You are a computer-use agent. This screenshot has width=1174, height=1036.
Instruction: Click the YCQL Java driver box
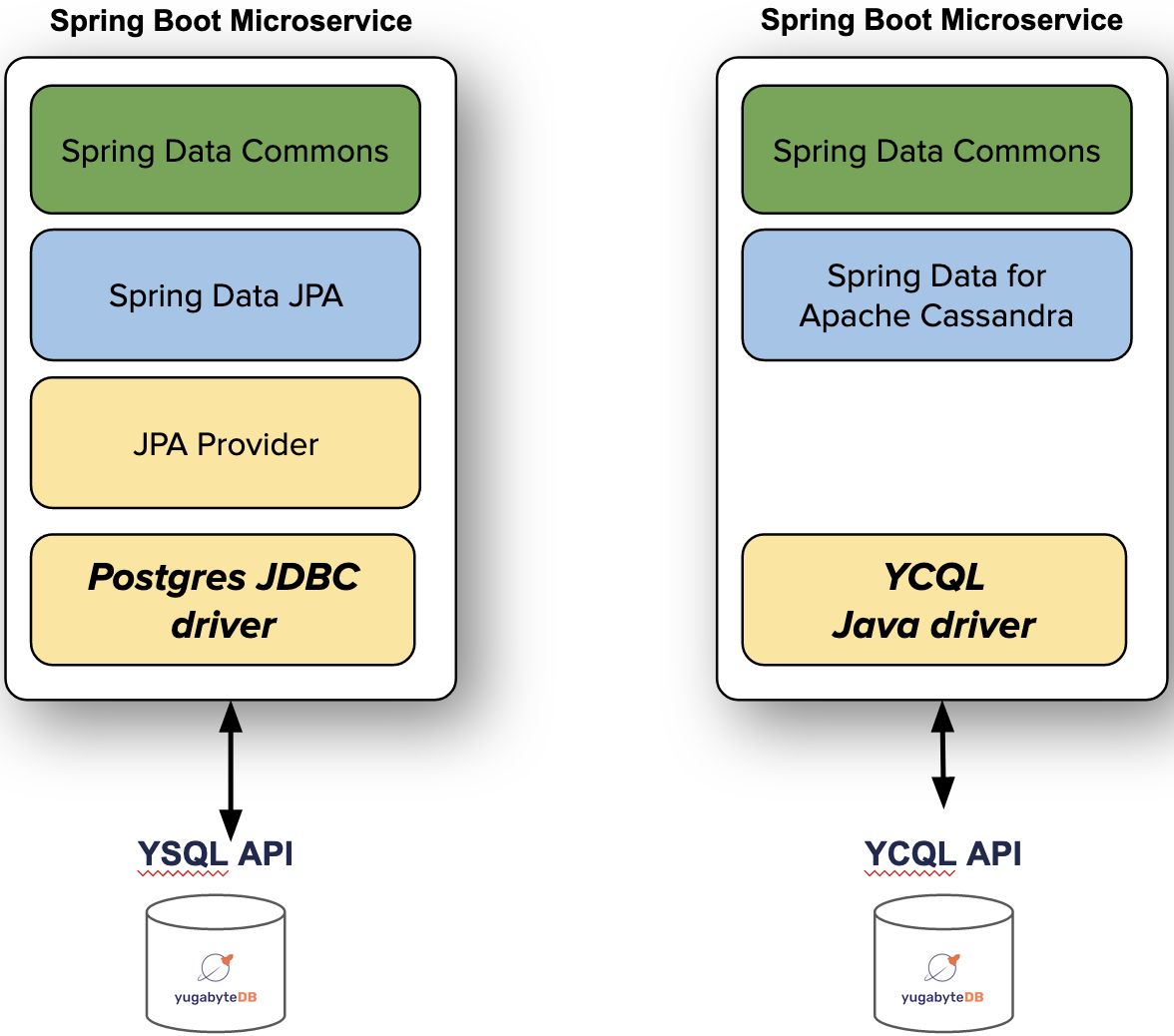(x=933, y=600)
